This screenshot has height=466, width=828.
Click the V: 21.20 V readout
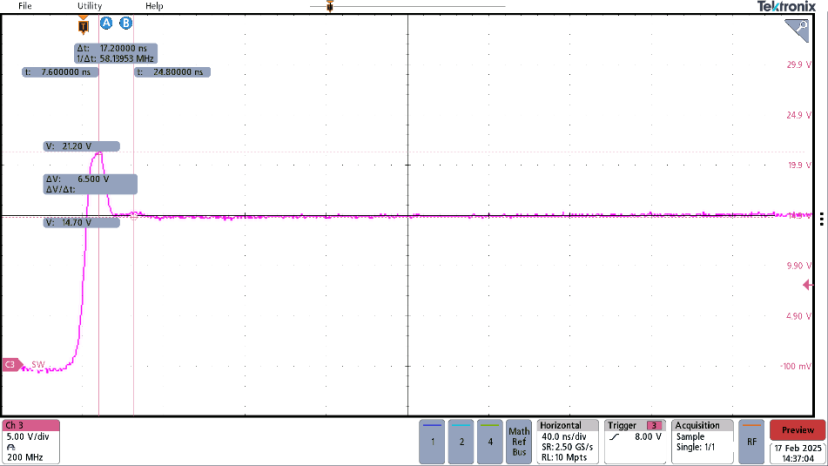click(81, 146)
